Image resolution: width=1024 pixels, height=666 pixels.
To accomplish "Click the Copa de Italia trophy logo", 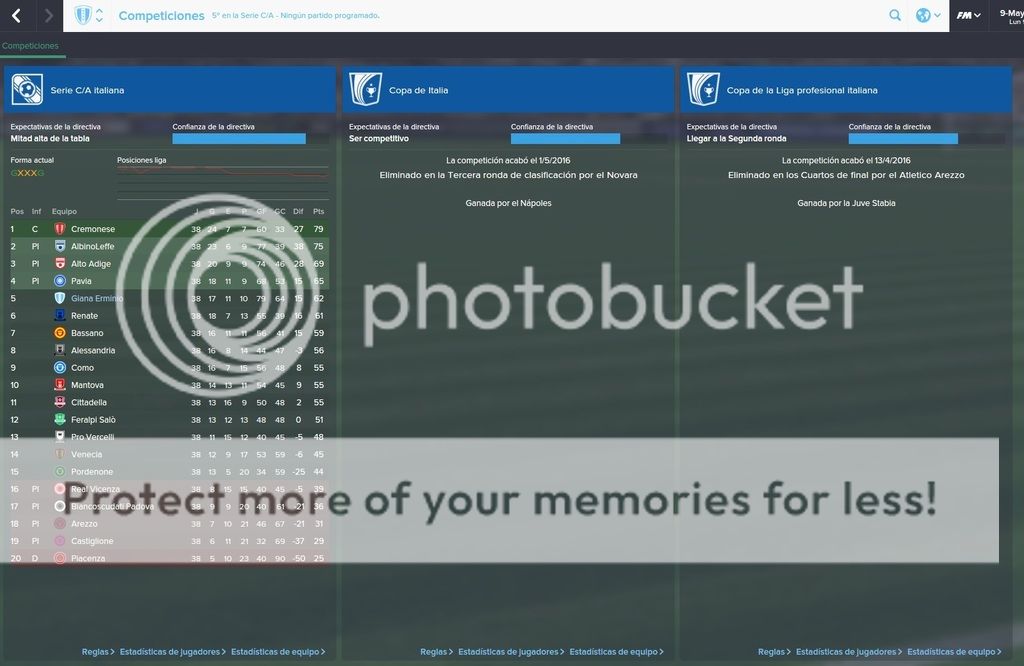I will click(x=365, y=90).
